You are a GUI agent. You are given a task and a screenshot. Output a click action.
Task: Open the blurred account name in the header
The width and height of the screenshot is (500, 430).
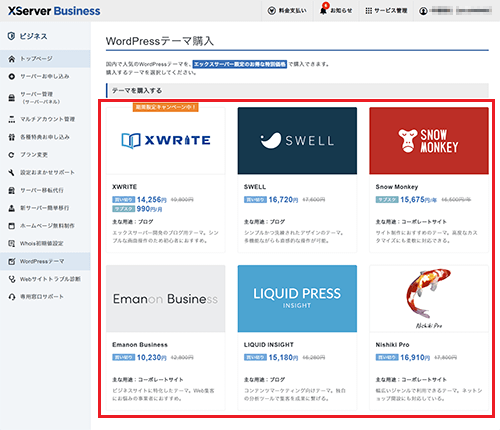coord(460,11)
